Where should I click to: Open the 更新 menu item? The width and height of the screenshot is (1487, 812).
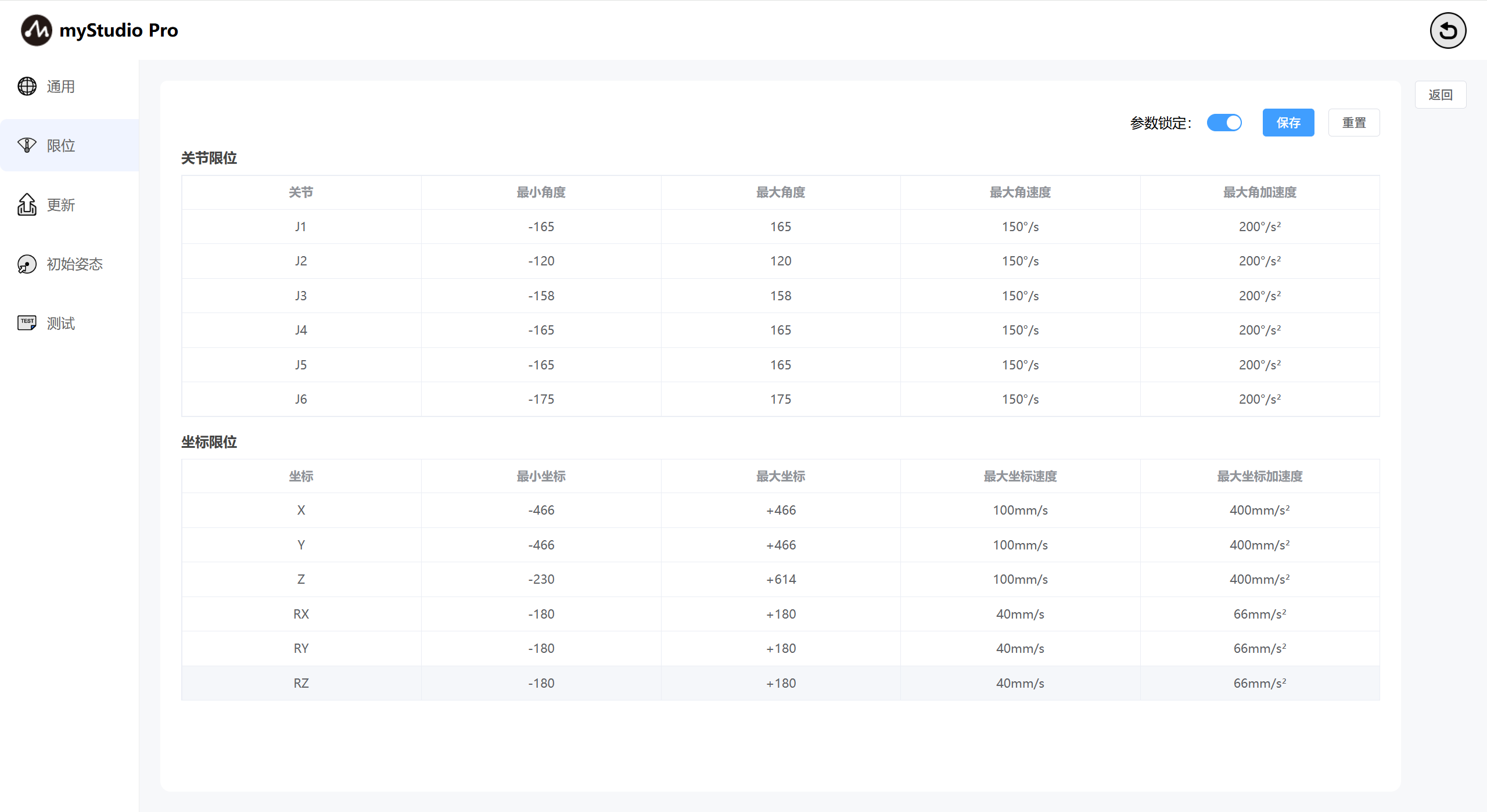[x=61, y=205]
